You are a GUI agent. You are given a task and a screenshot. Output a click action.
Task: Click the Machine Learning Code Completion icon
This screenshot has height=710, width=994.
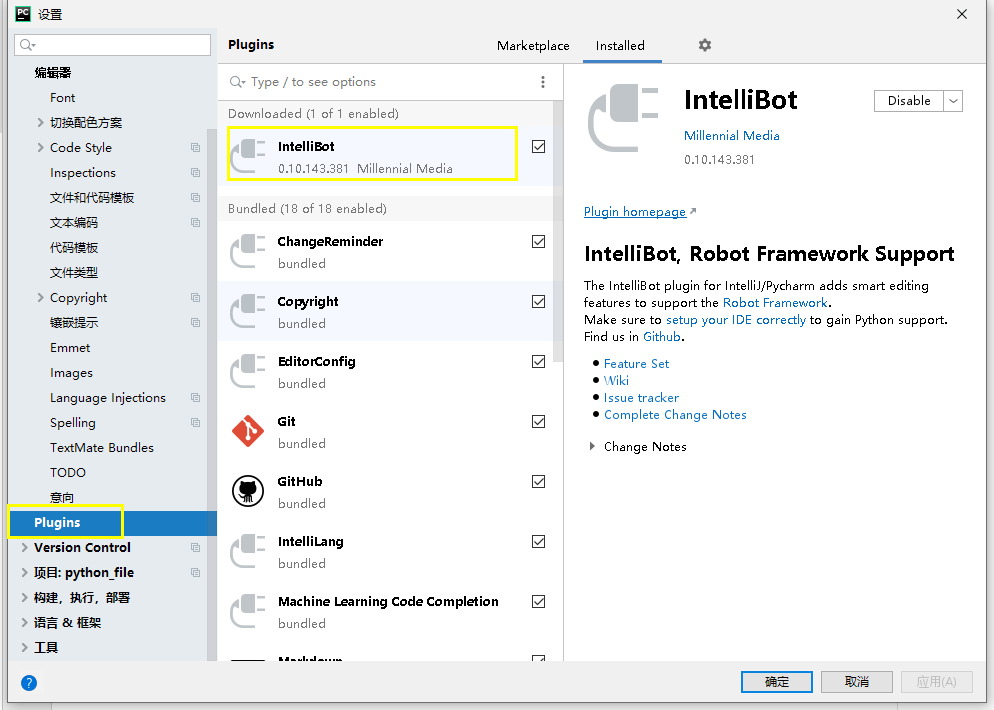pyautogui.click(x=248, y=611)
